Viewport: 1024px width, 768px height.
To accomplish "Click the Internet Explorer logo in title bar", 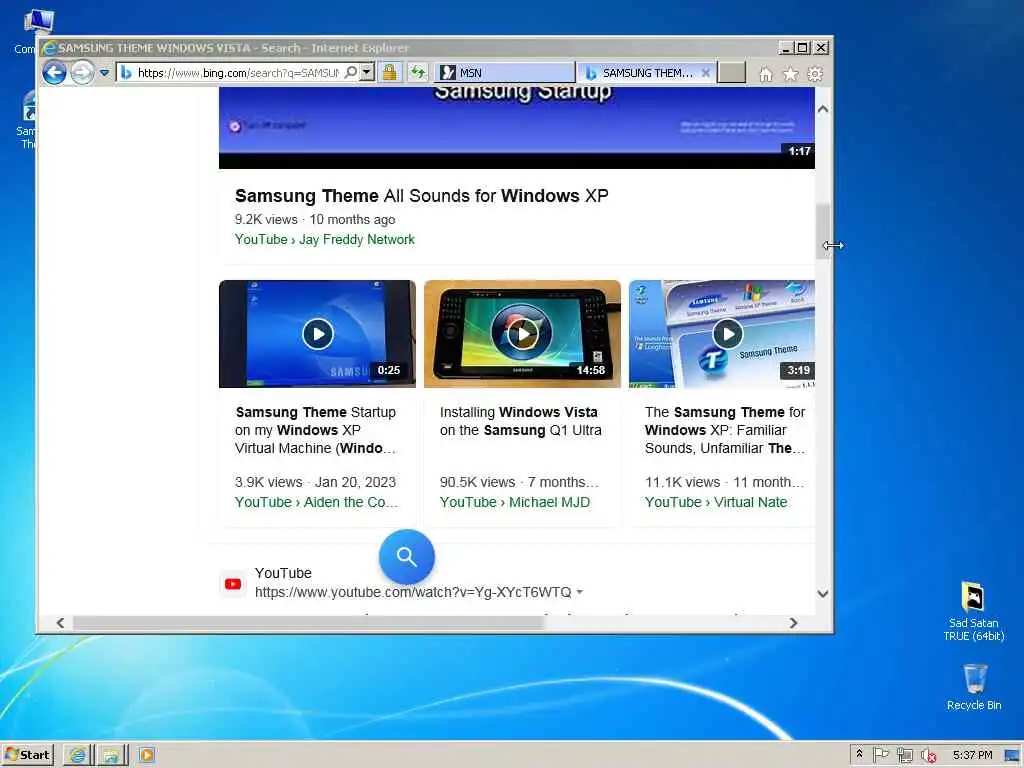I will [49, 48].
